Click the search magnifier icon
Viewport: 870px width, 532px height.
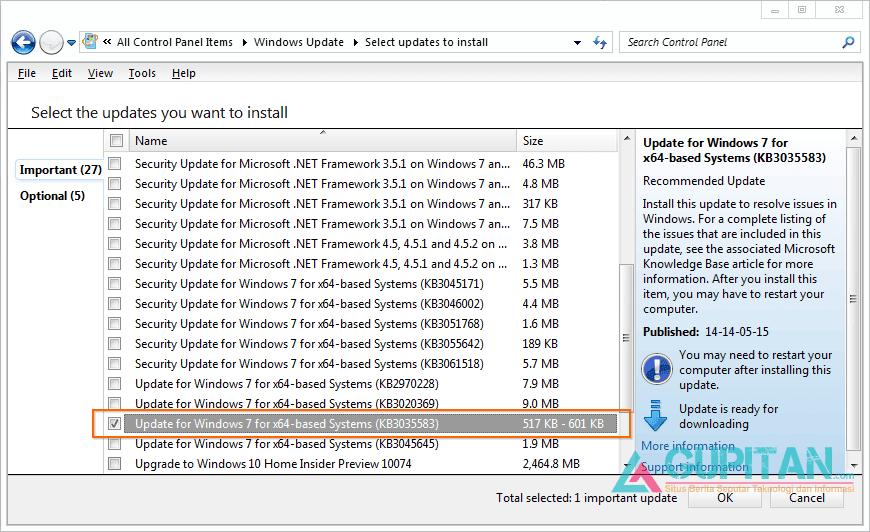pos(848,42)
